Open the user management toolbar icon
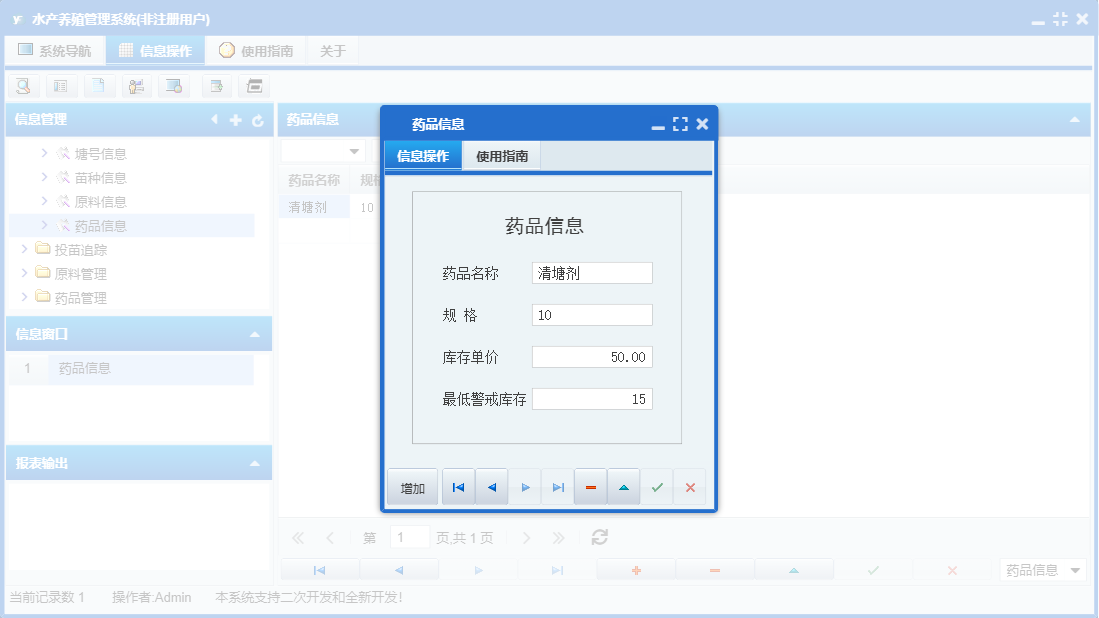The image size is (1099, 618). click(135, 85)
